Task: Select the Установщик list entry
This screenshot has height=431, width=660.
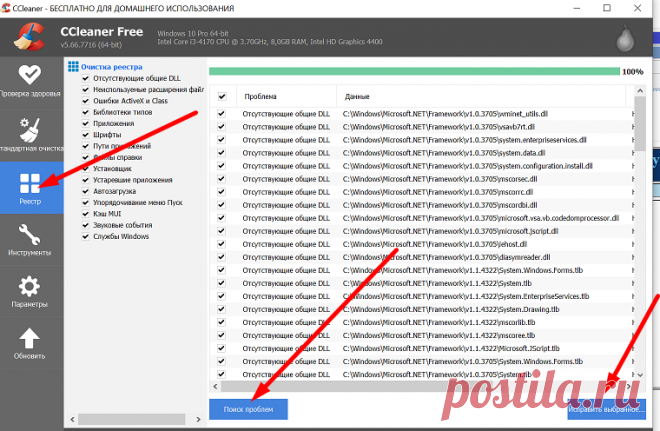Action: click(x=113, y=169)
